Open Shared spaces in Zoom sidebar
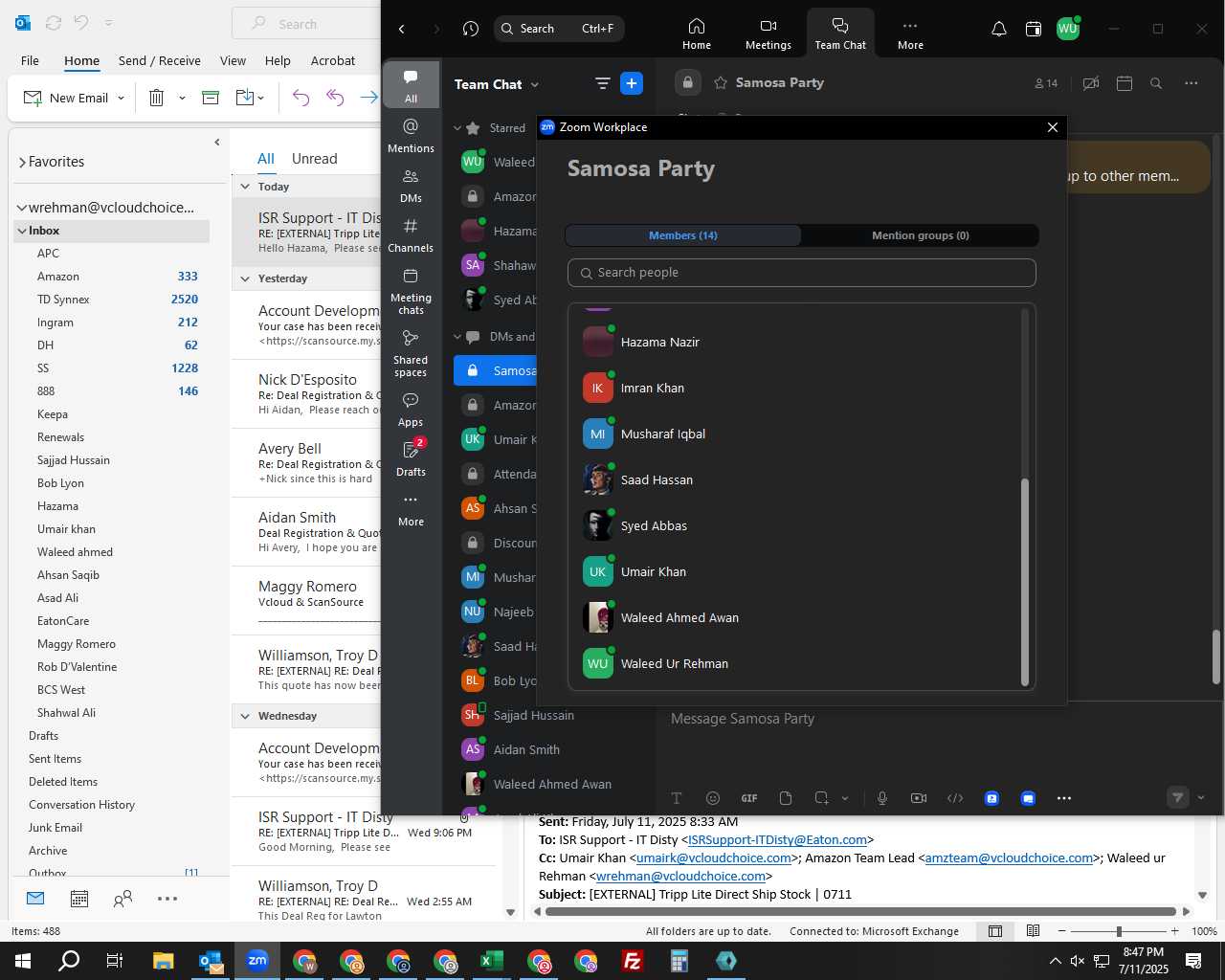Viewport: 1225px width, 980px height. click(x=411, y=353)
